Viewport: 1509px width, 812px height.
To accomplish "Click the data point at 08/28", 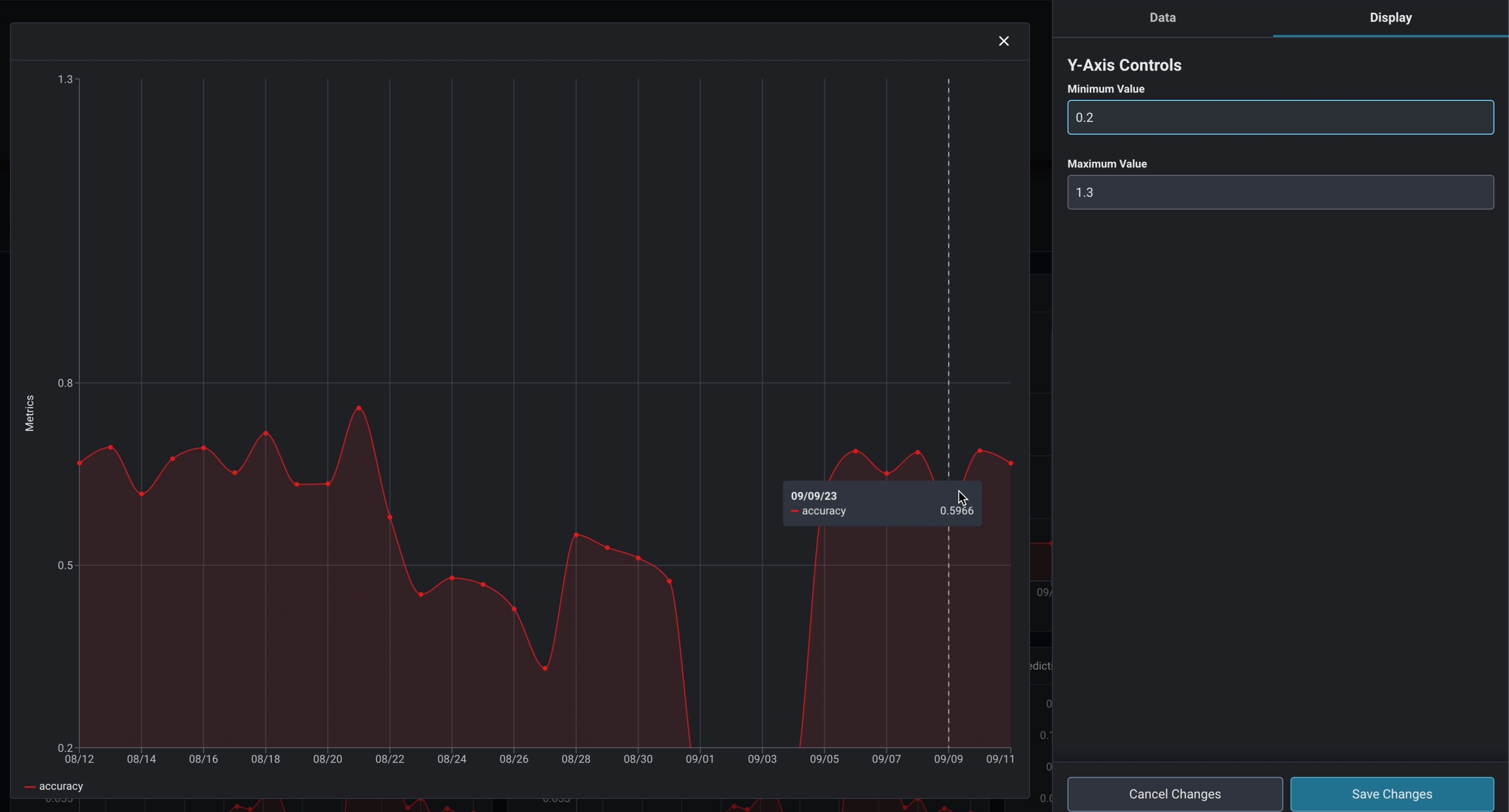I will coord(576,535).
